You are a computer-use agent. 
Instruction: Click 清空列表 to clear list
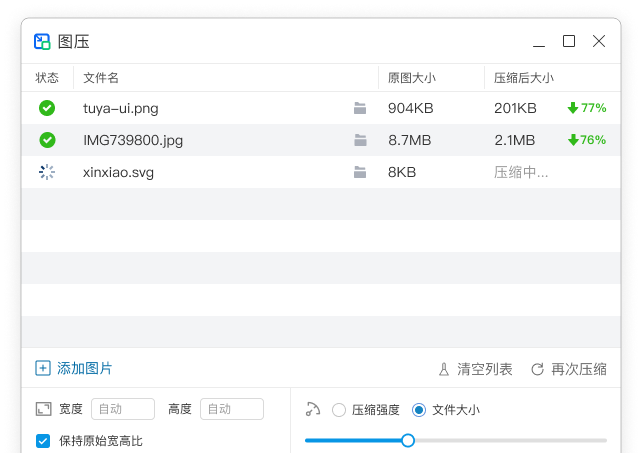click(x=485, y=369)
